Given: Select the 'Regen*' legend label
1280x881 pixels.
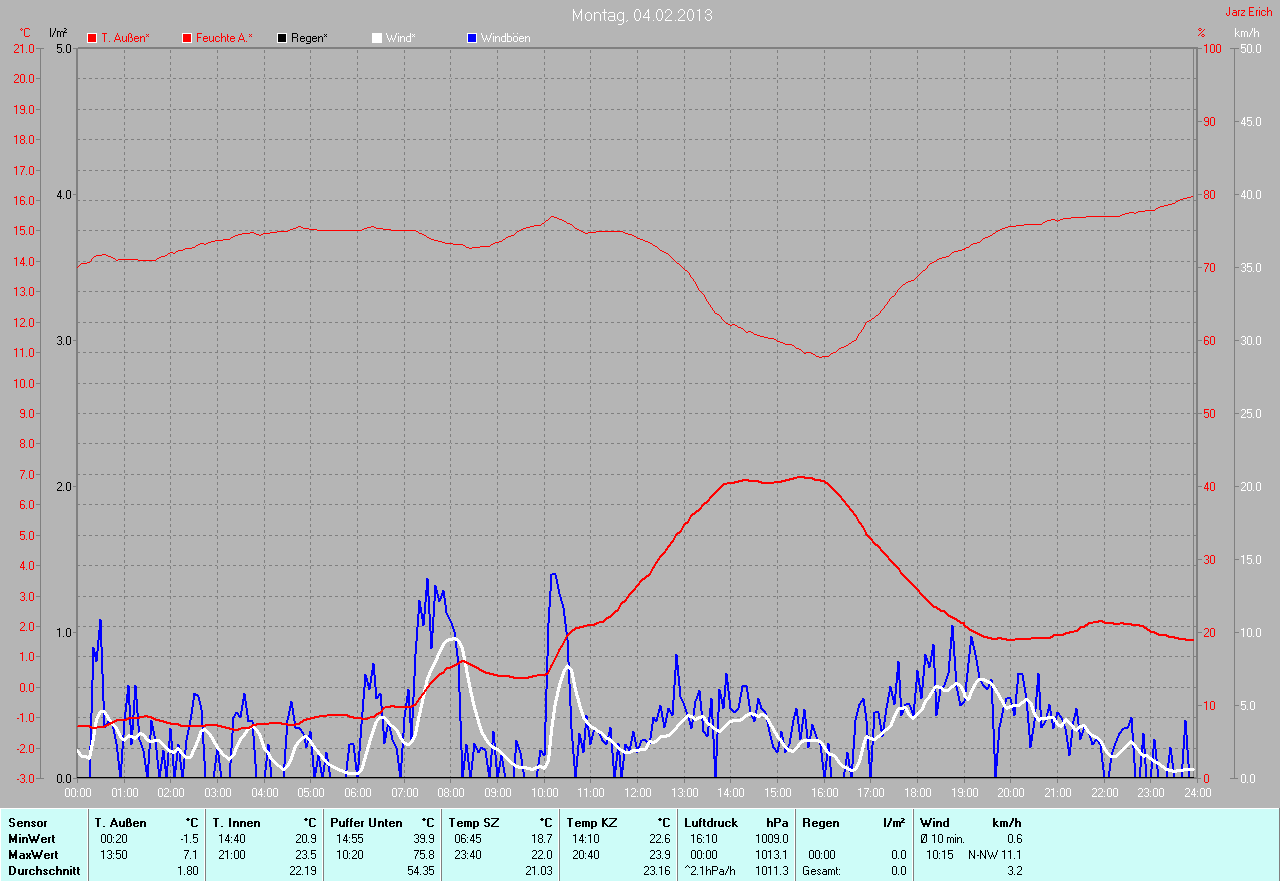Looking at the screenshot, I should coord(309,38).
